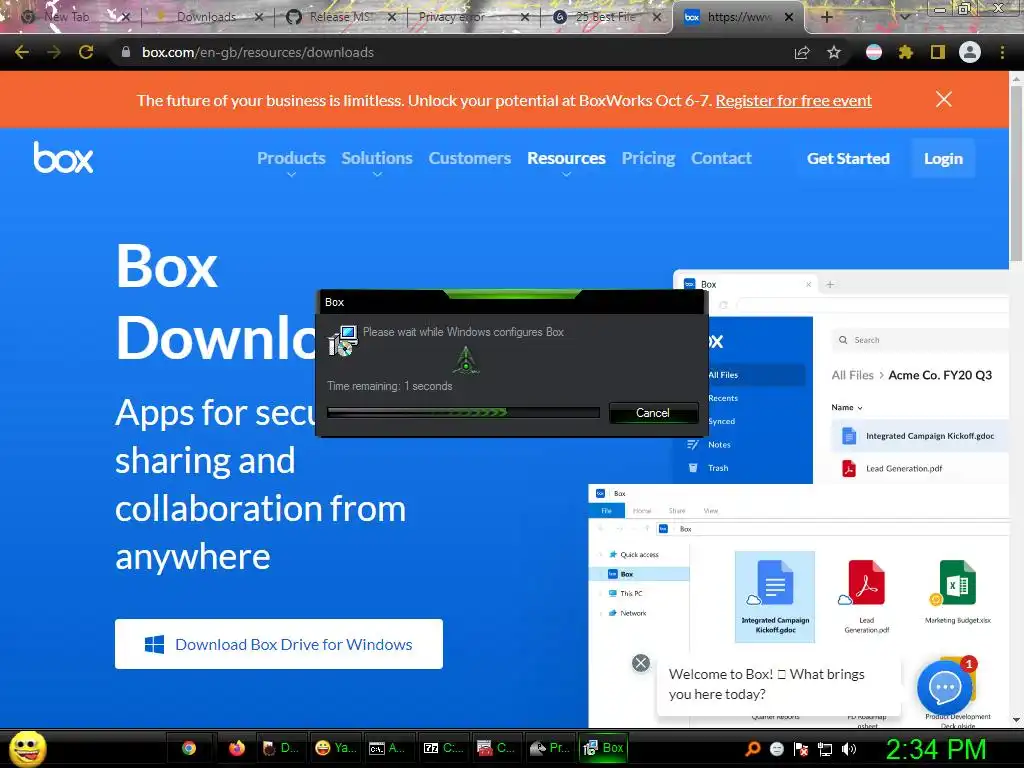Click the Lead Generation.pdf icon in explorer preview
1024x768 pixels.
tap(866, 583)
